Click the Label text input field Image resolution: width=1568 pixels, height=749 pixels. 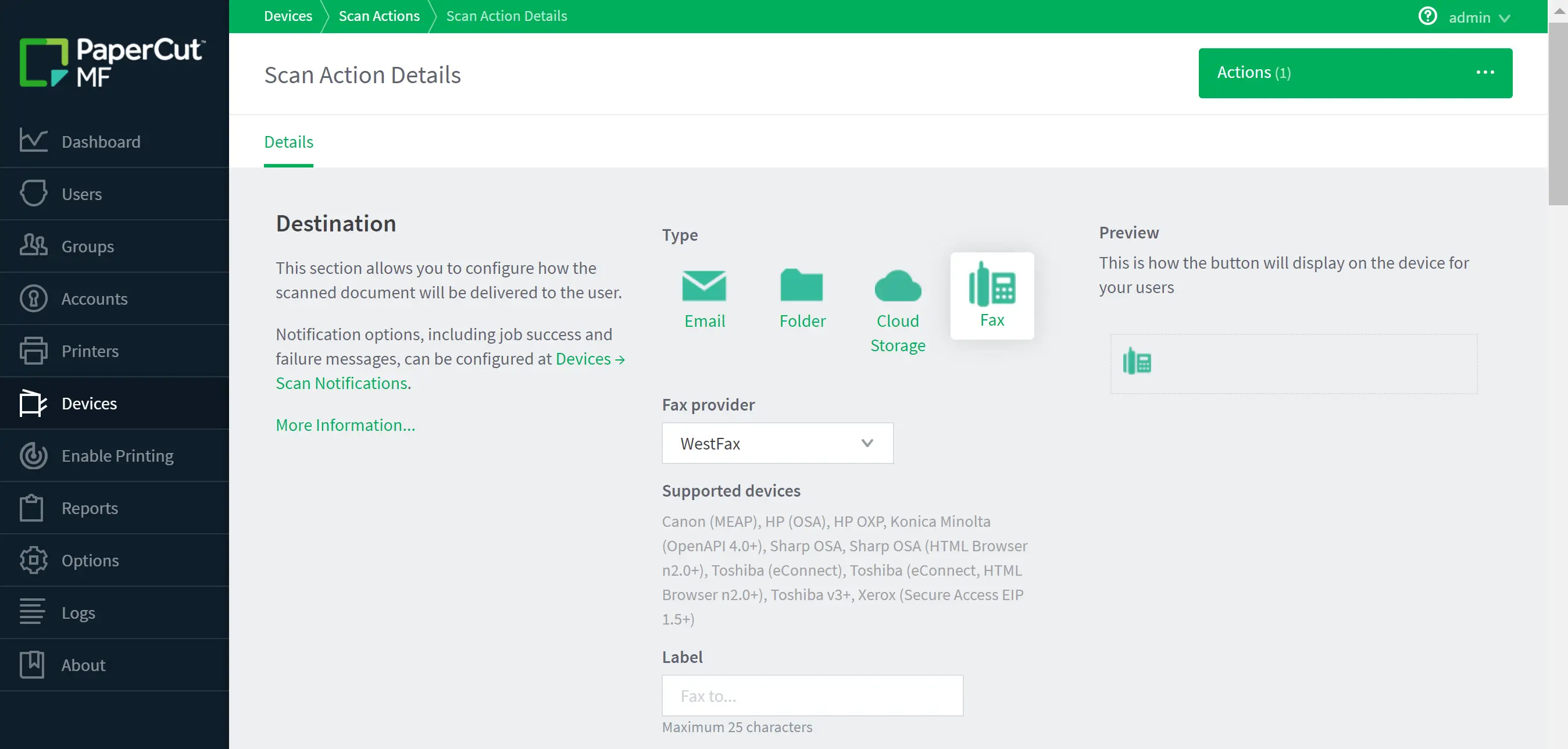(x=812, y=695)
